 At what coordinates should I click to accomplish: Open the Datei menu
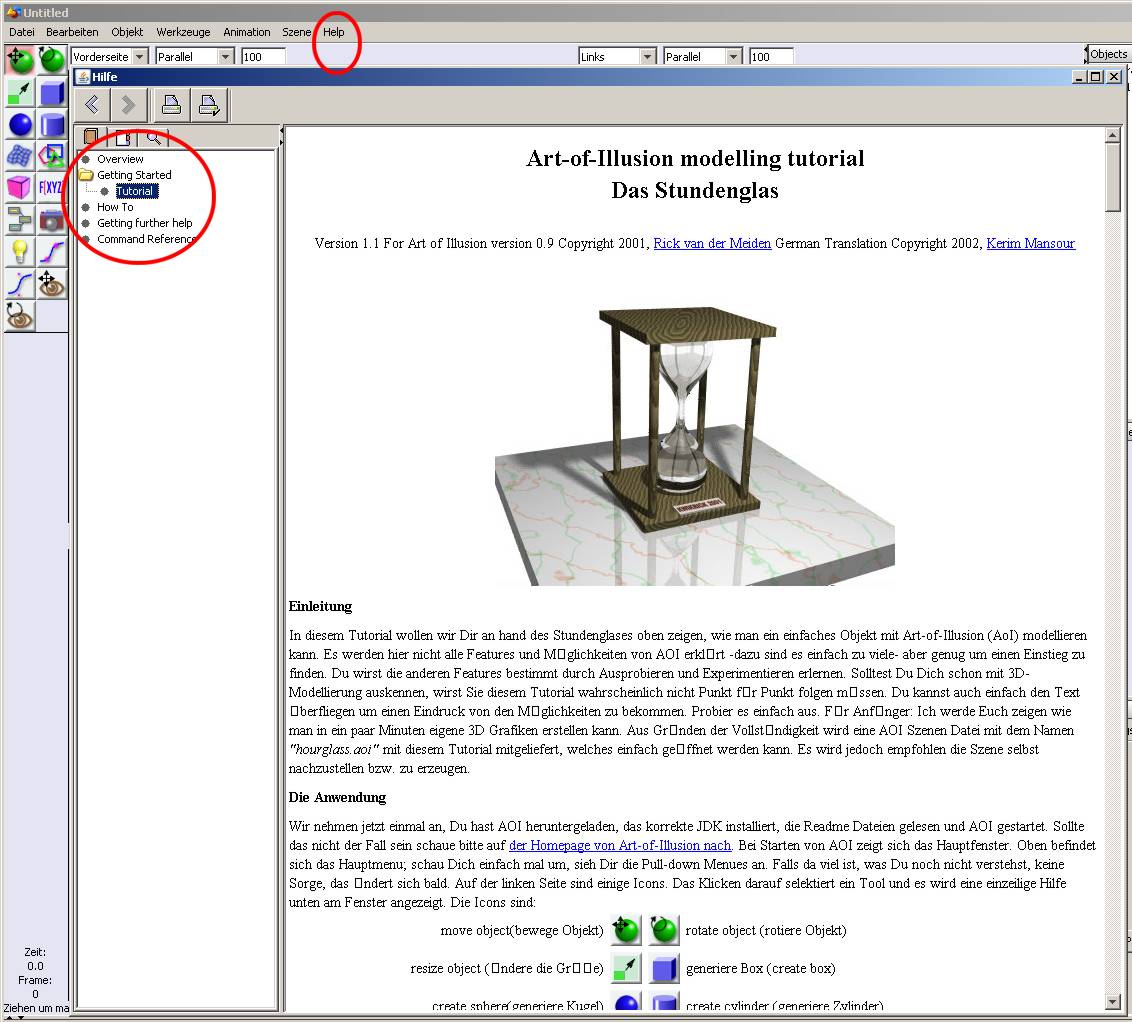22,32
